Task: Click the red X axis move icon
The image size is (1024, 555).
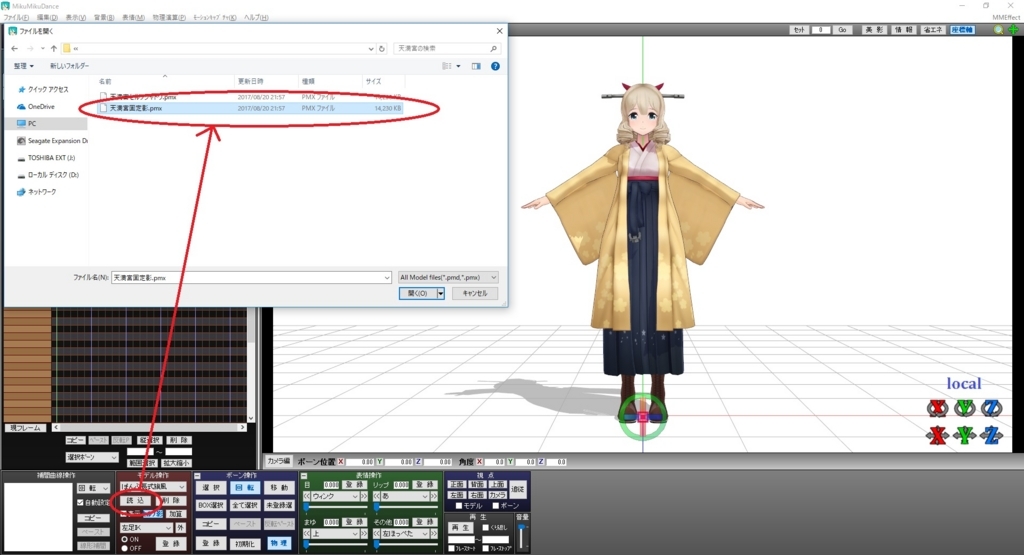Action: pos(937,435)
